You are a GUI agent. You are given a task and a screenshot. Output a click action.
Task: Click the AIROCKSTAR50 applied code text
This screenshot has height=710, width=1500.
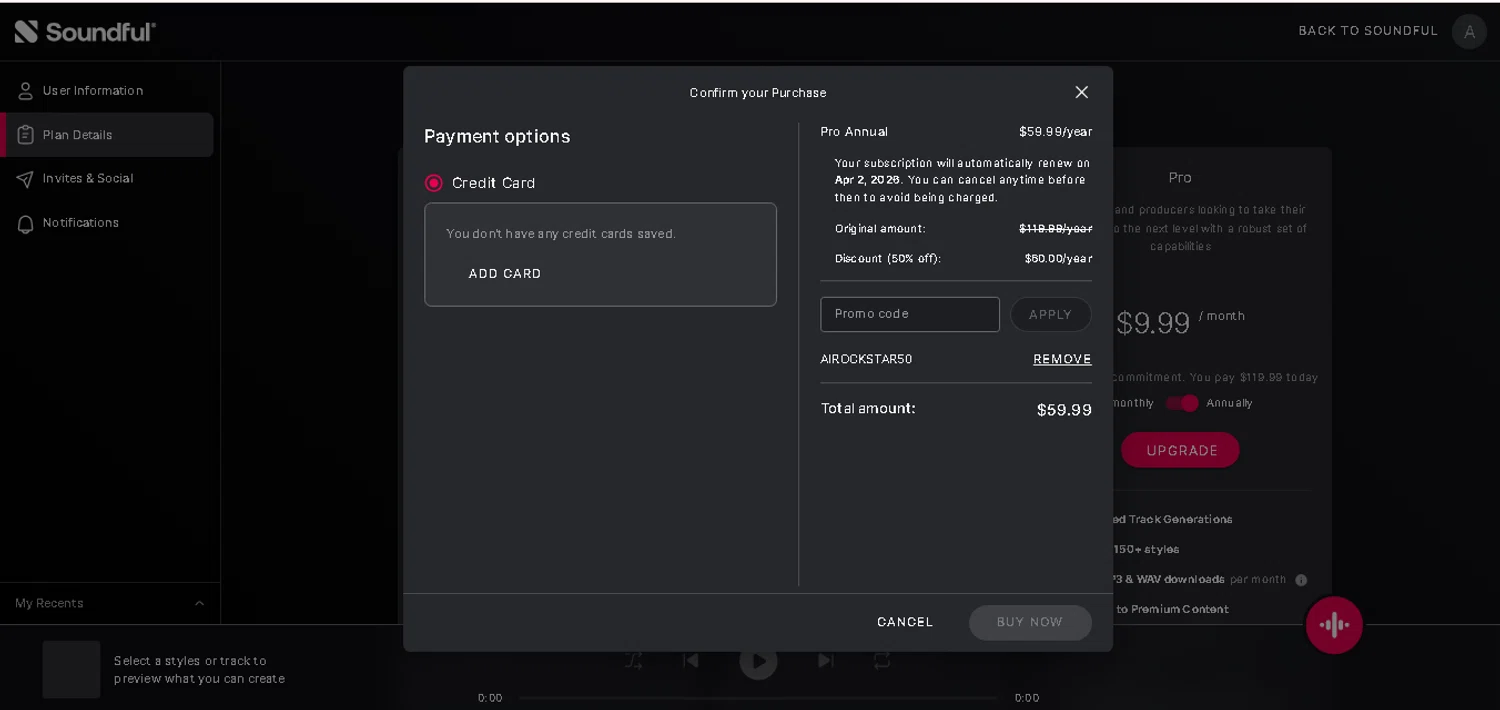click(x=866, y=359)
